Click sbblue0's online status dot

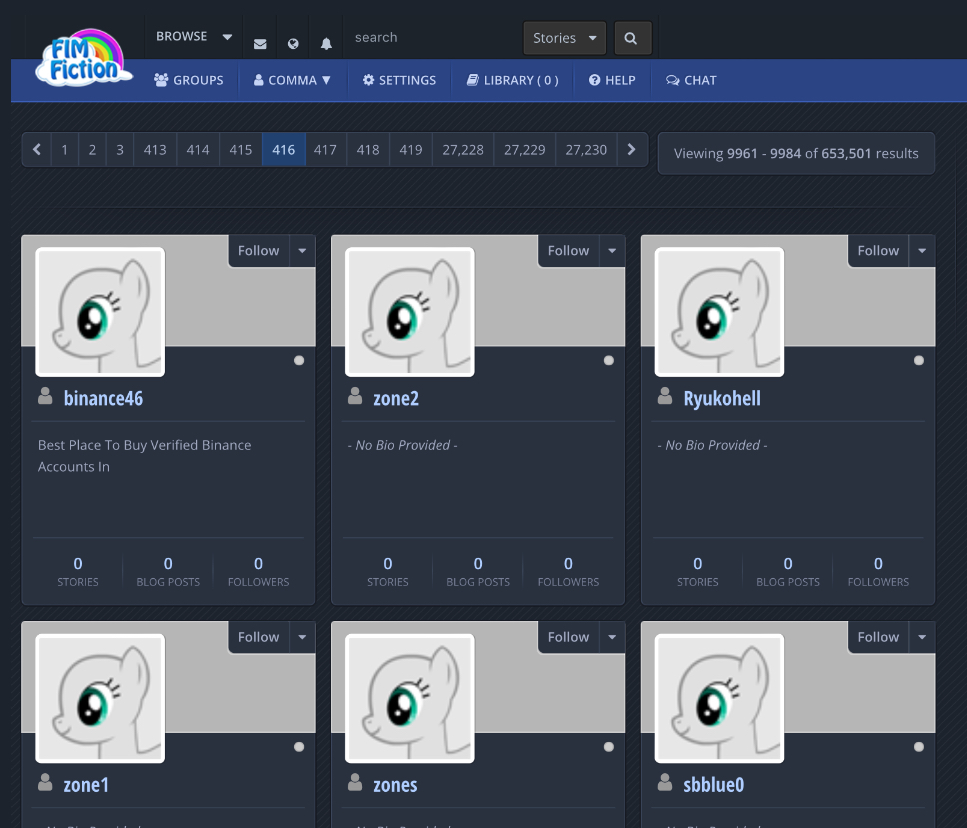coord(919,747)
